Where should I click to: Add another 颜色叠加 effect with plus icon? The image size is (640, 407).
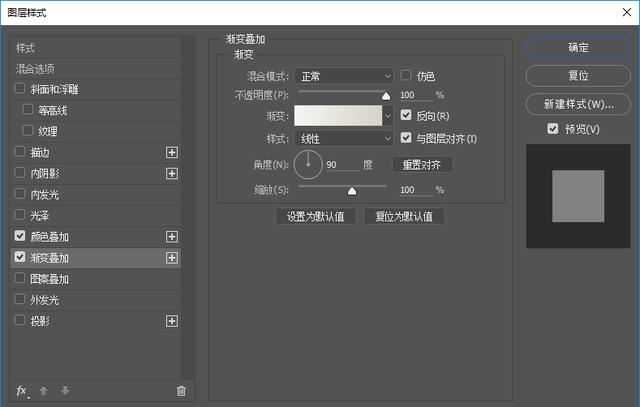tap(171, 236)
